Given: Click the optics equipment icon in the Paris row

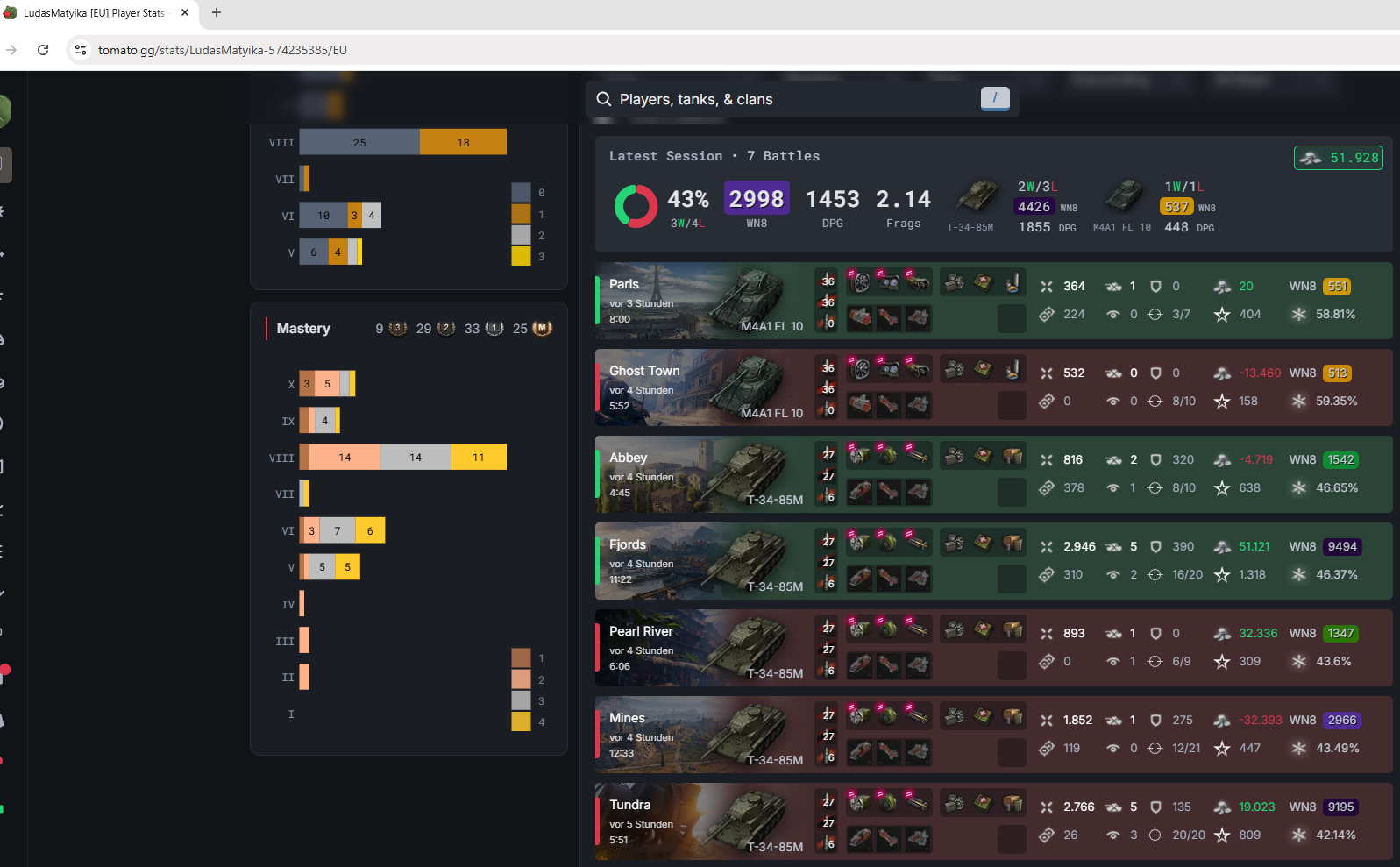Looking at the screenshot, I should coord(889,282).
